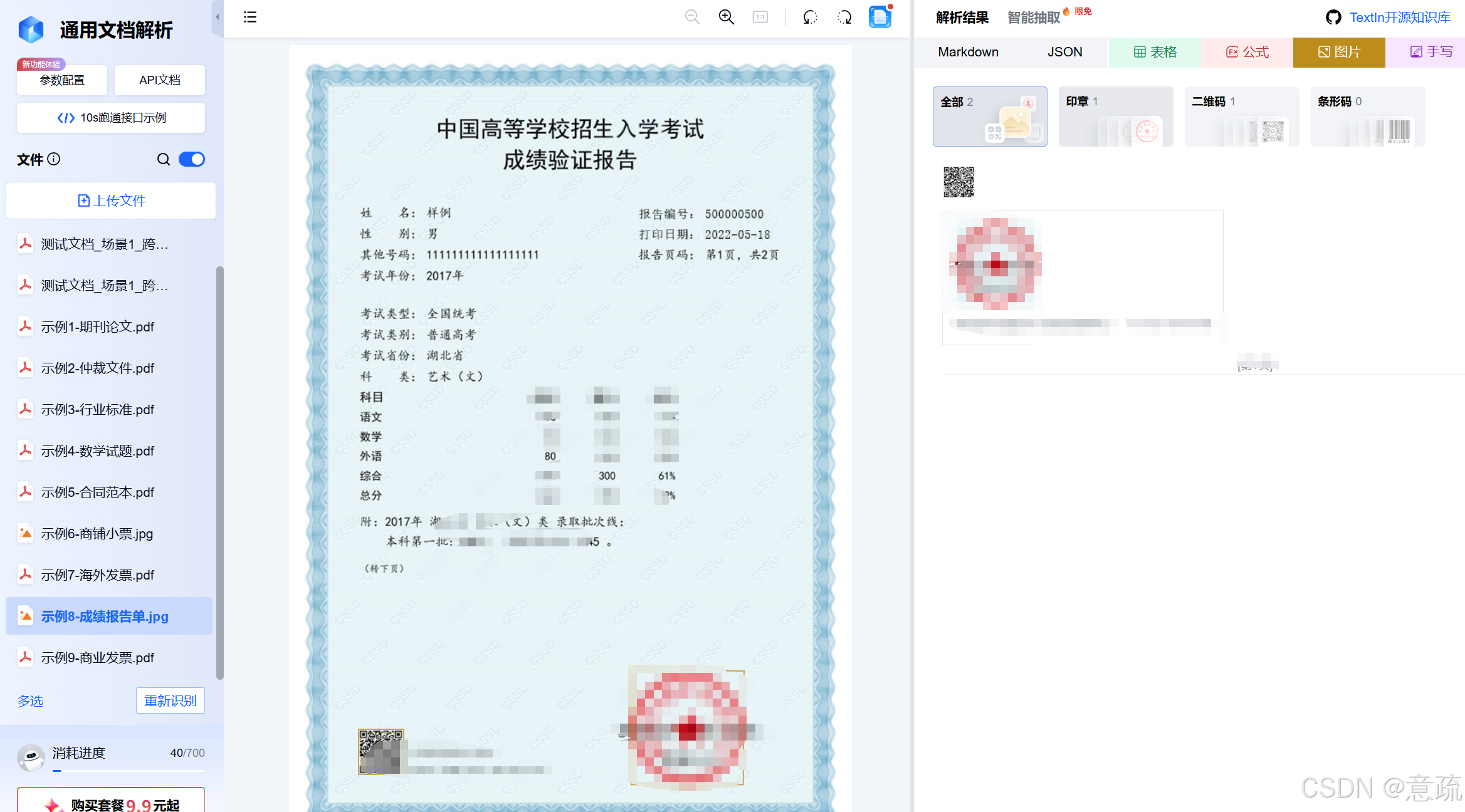Select the Markdown tab
This screenshot has width=1465, height=812.
pos(968,52)
